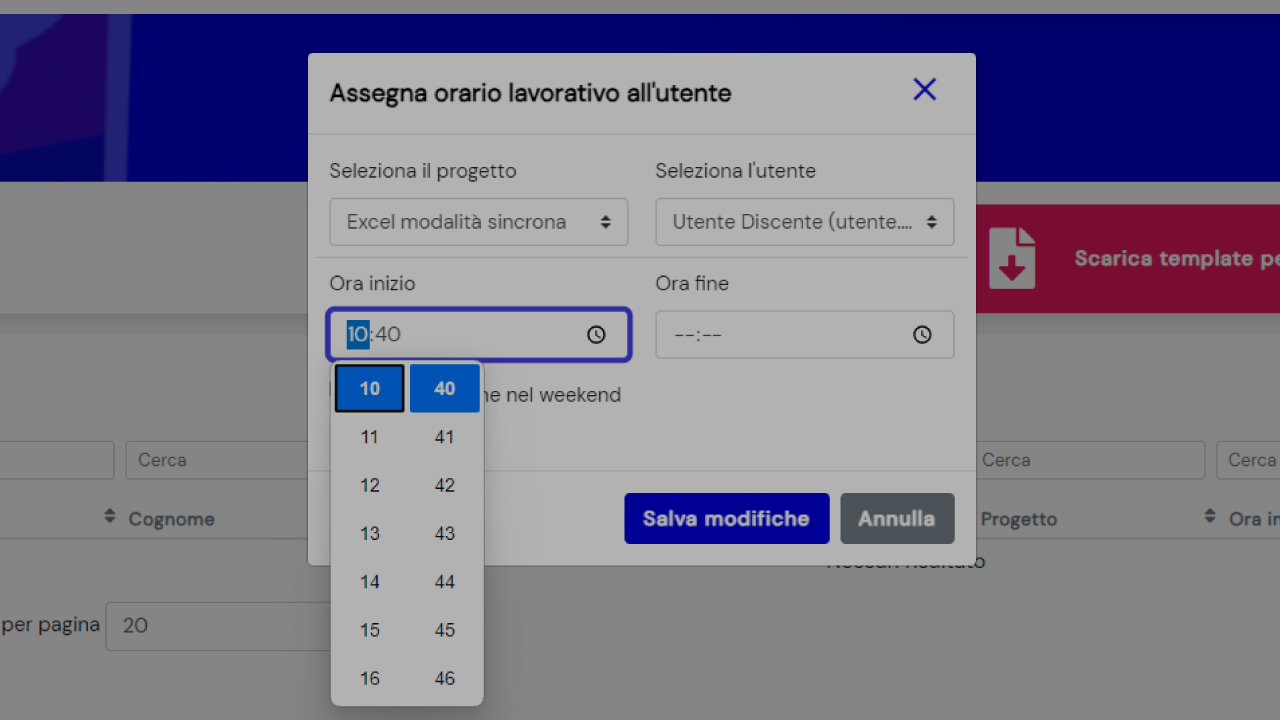The width and height of the screenshot is (1280, 720).
Task: Sort by Ora inizio column arrows
Action: click(x=1210, y=517)
